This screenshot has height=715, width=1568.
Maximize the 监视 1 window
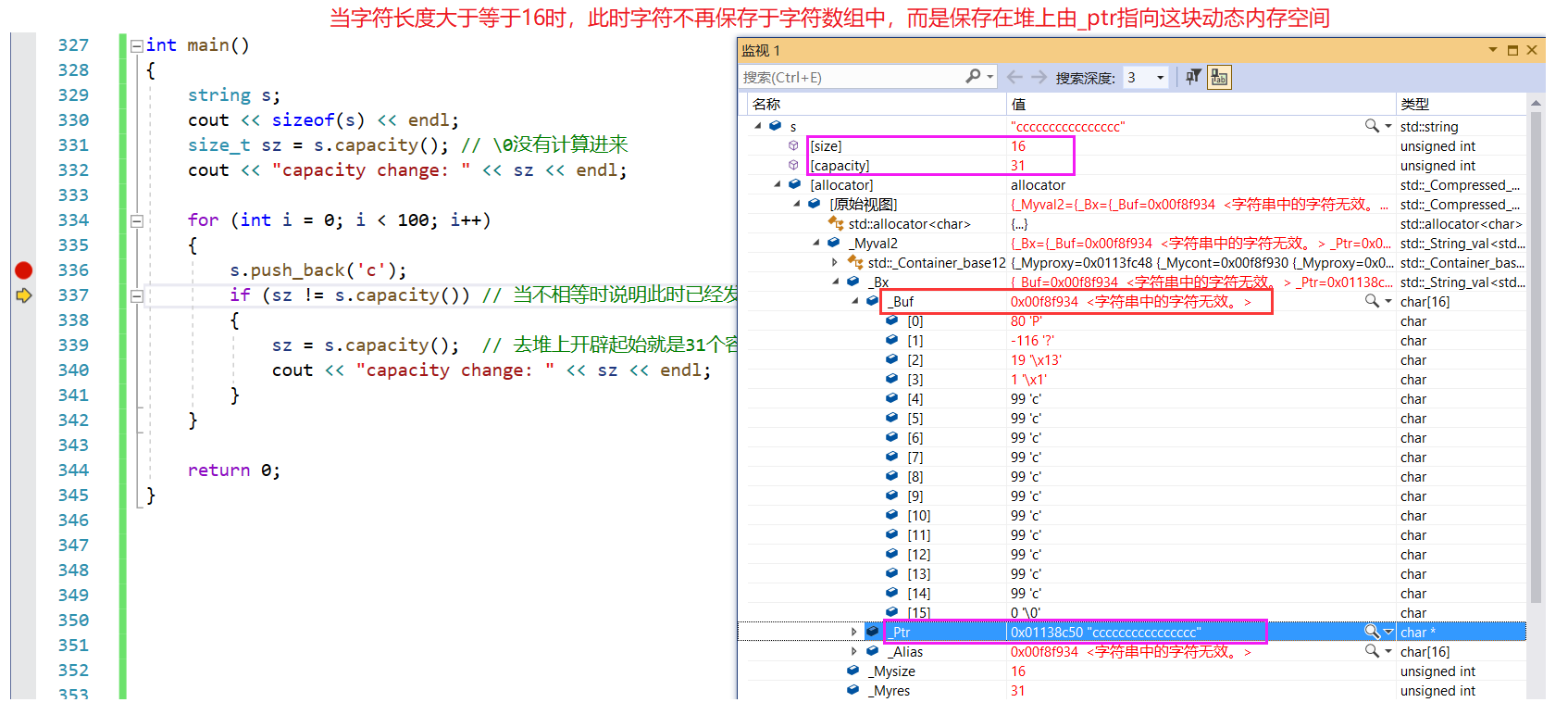pos(1512,50)
